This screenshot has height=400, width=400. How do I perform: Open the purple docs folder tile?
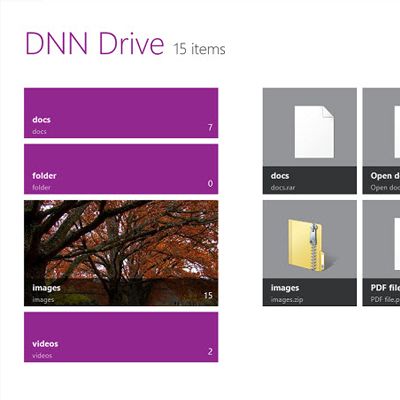[121, 113]
